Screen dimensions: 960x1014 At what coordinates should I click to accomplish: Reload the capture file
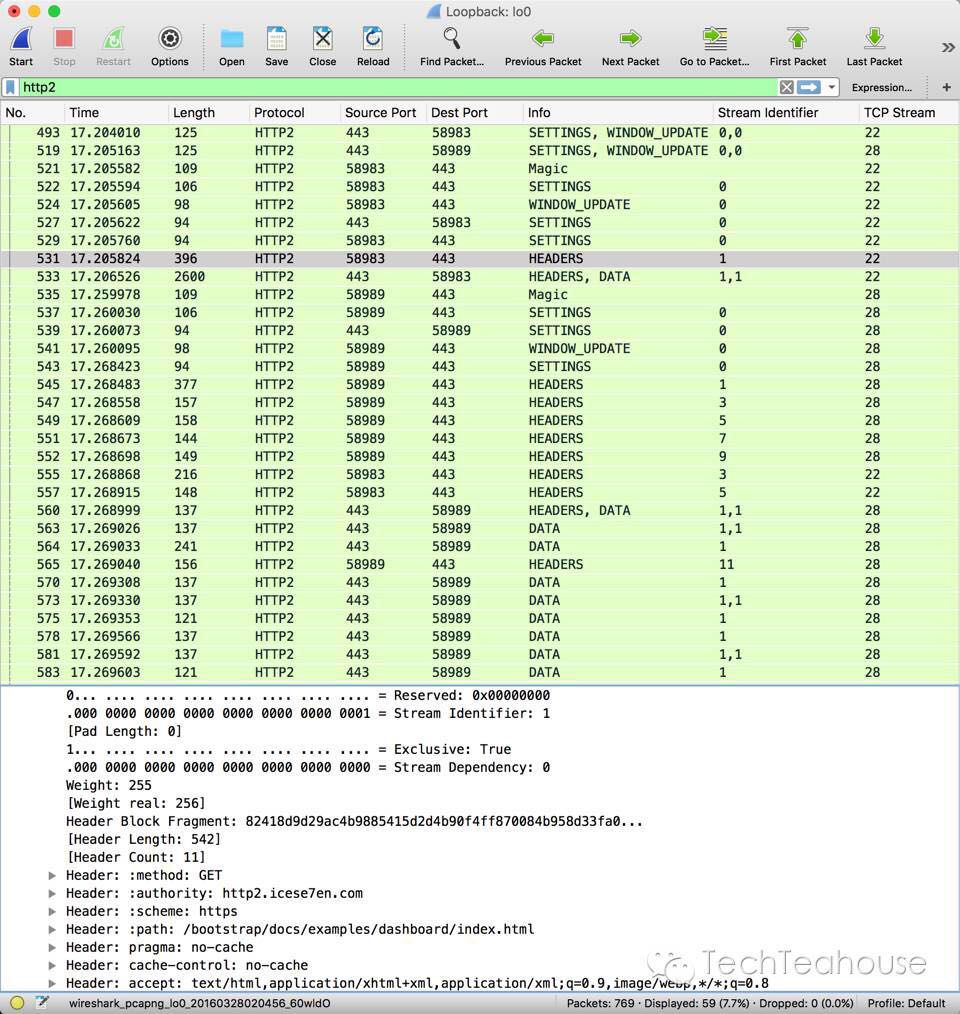373,40
